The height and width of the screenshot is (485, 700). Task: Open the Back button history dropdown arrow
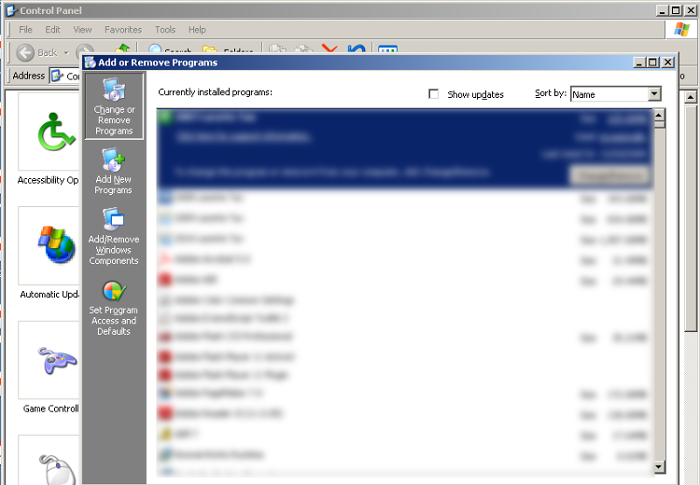pos(66,52)
